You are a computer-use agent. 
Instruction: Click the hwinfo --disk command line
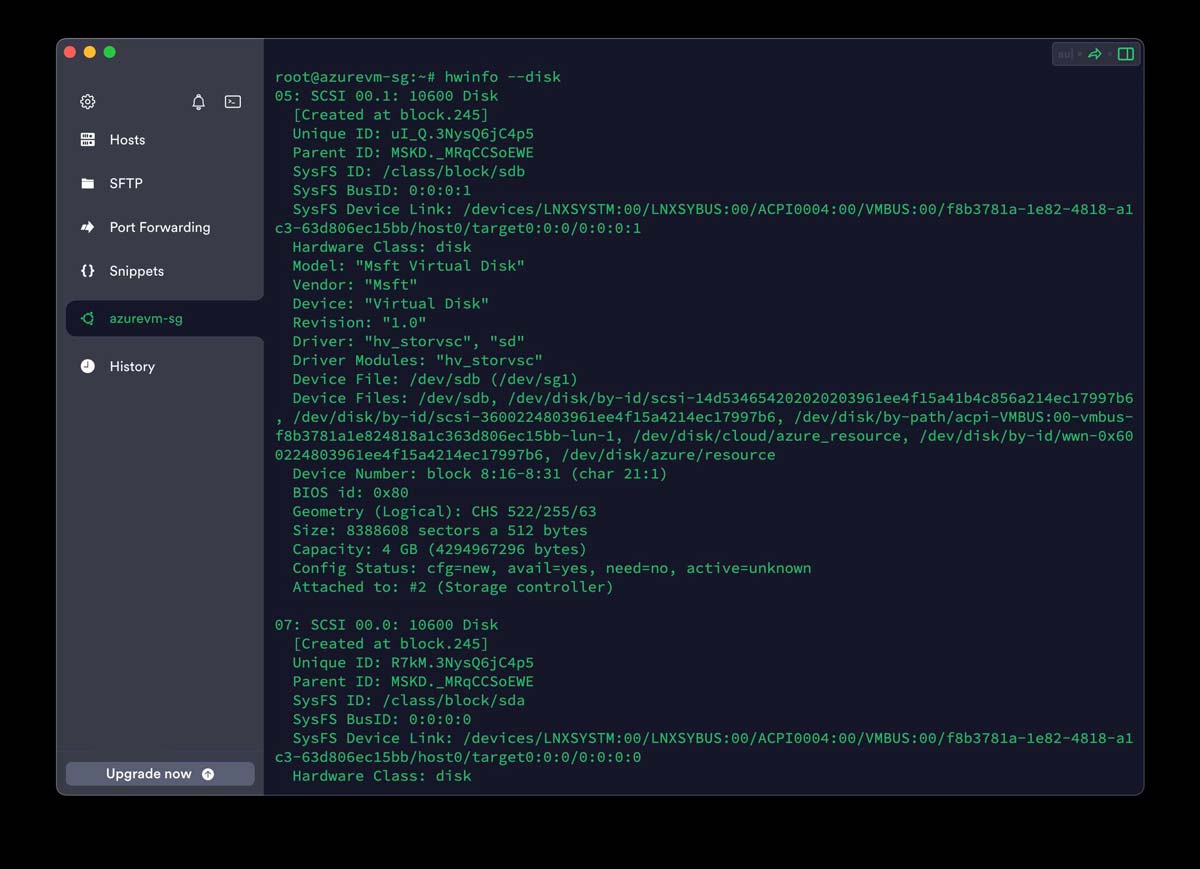pyautogui.click(x=418, y=77)
